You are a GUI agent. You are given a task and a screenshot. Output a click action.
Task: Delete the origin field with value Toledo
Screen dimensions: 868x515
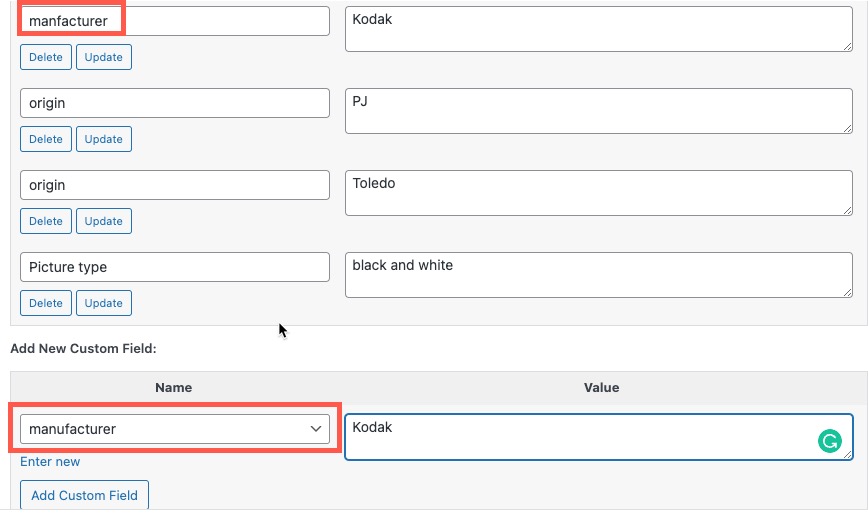(x=45, y=221)
